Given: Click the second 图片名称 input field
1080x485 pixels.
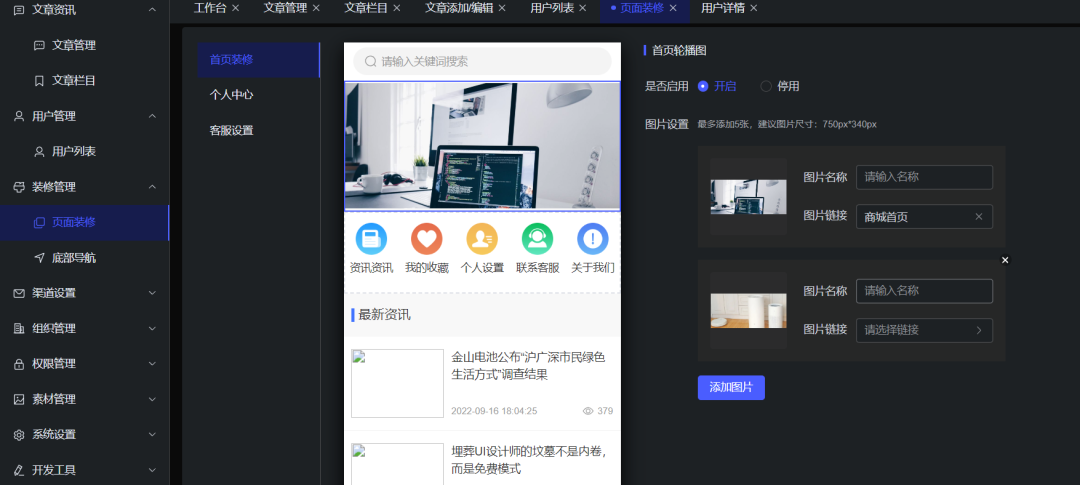Looking at the screenshot, I should [924, 291].
